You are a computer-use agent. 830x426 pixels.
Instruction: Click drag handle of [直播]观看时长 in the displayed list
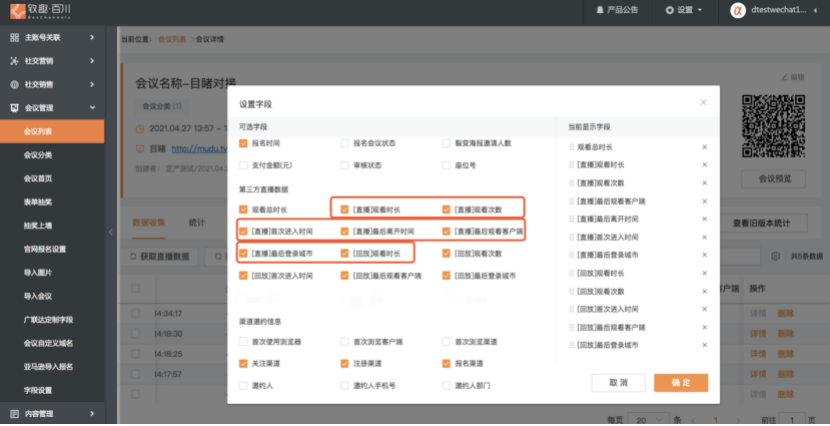click(571, 165)
